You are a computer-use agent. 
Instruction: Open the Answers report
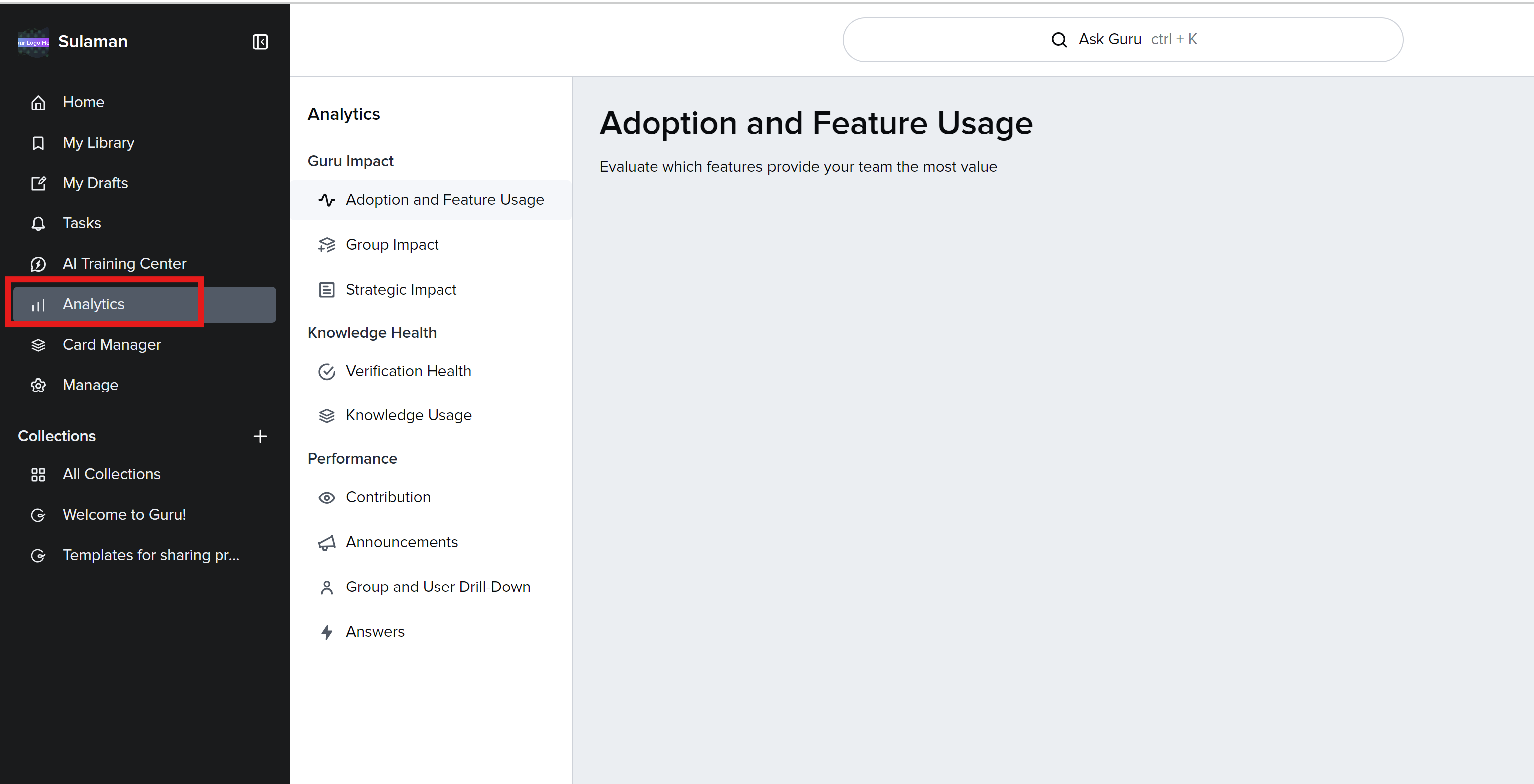pos(375,631)
